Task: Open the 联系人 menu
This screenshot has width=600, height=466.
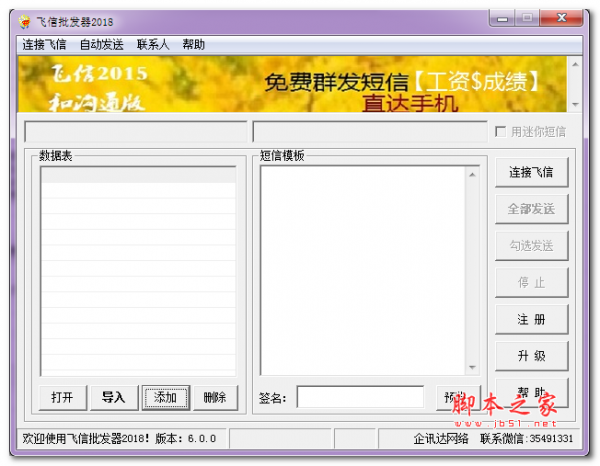Action: pyautogui.click(x=153, y=45)
